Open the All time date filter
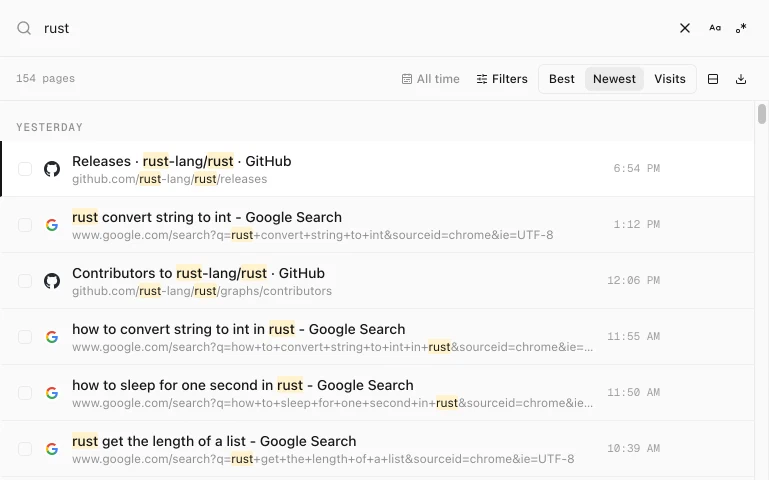 [431, 79]
